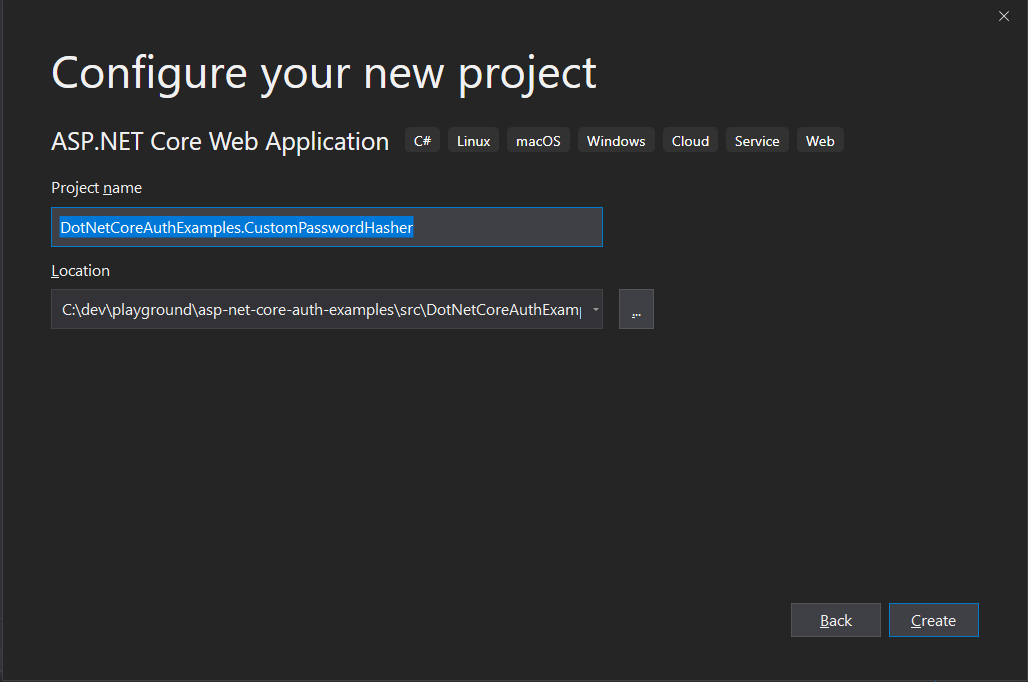Click the blank dialog area above Back button
Screen dimensions: 1028x682
(x=835, y=500)
